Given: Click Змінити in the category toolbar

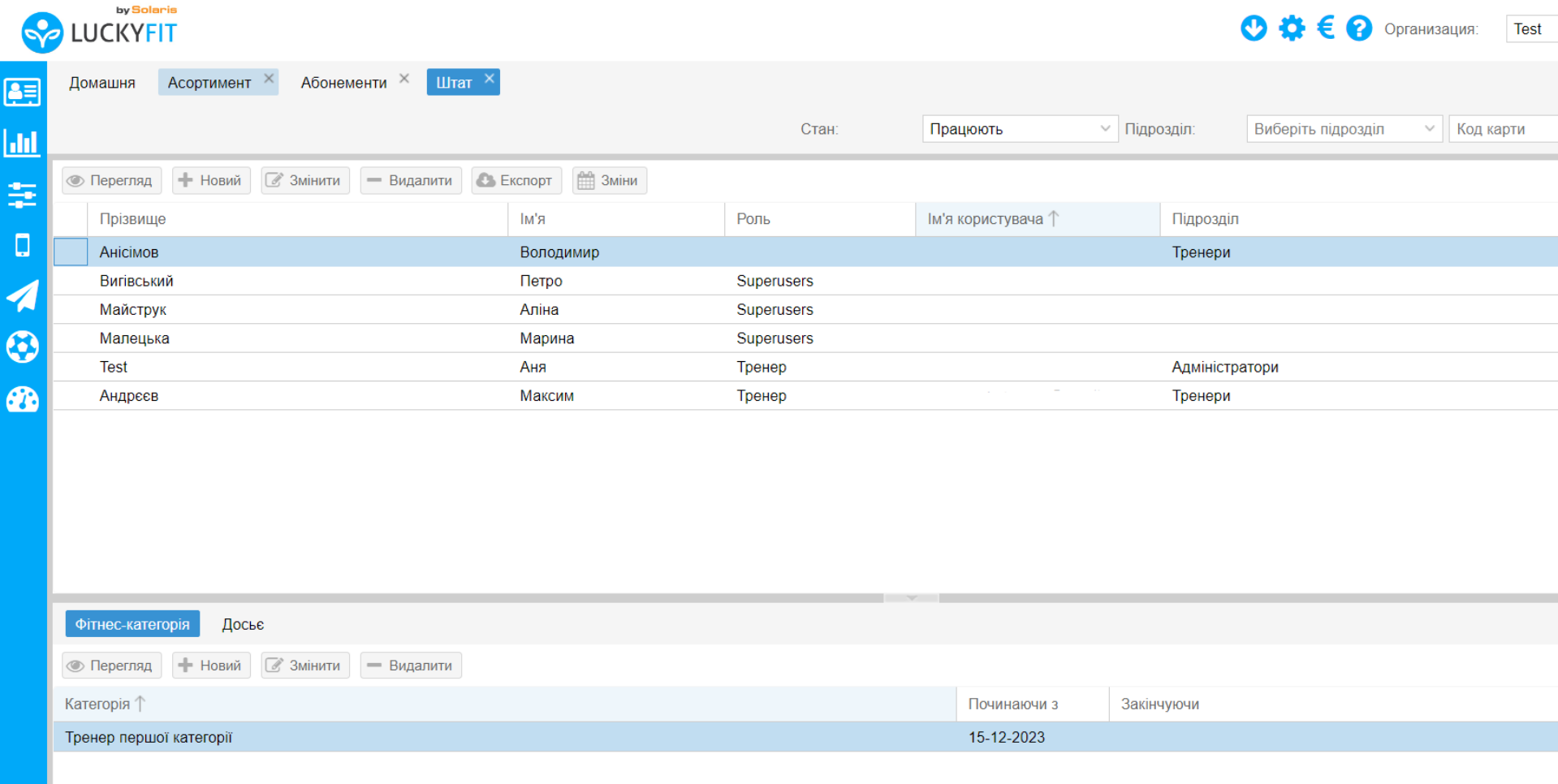Looking at the screenshot, I should click(305, 666).
